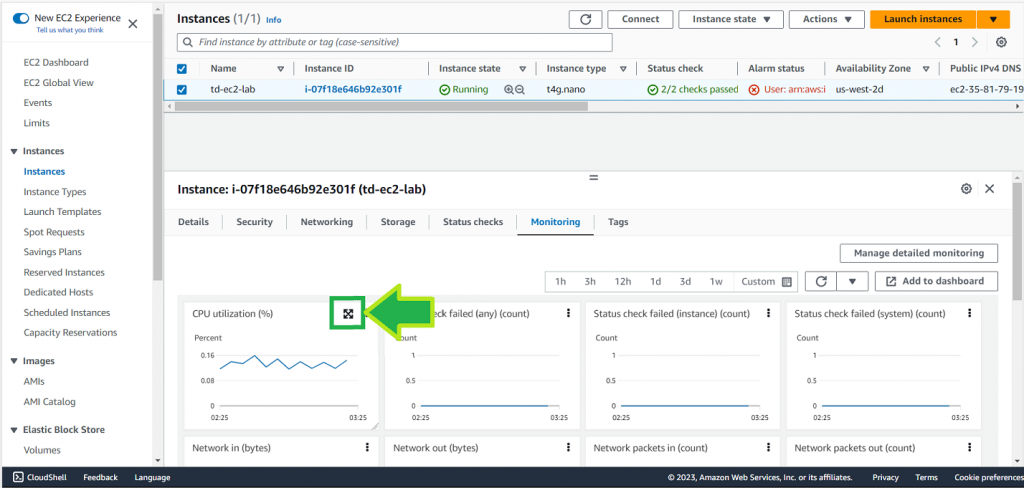Screen dimensions: 1024x488
Task: Toggle the New EC2 Experience switch
Action: (x=20, y=19)
